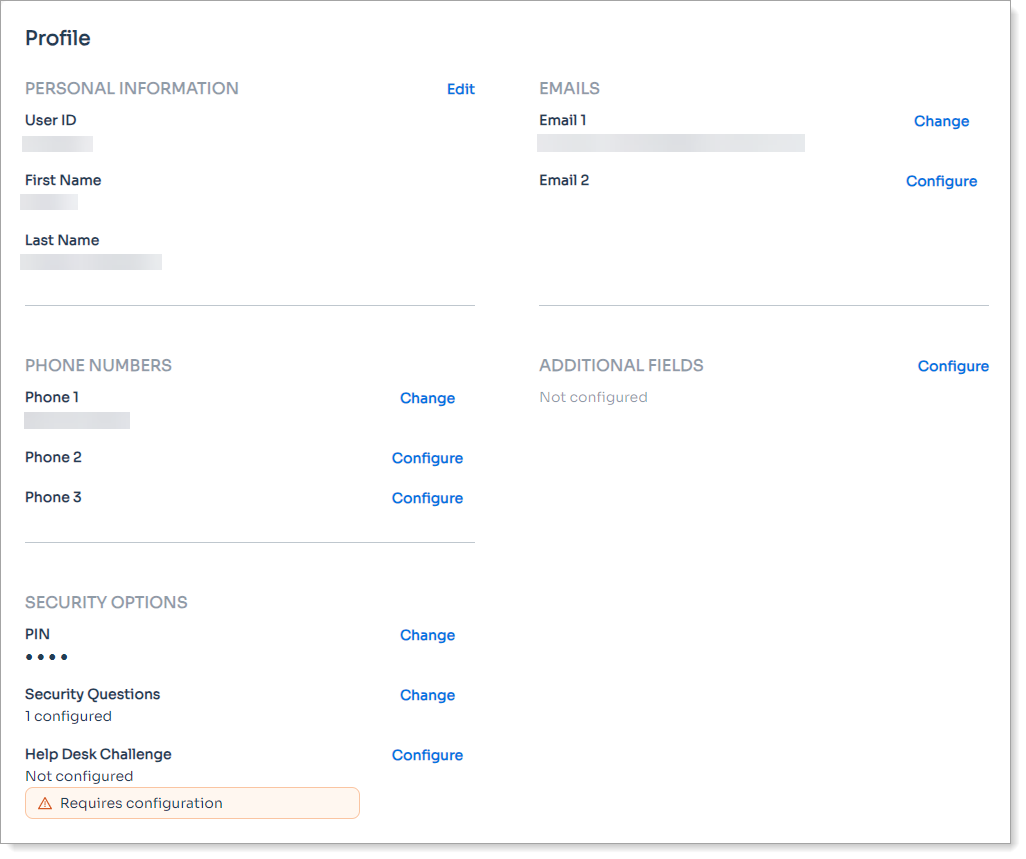Image resolution: width=1026 pixels, height=859 pixels.
Task: Configure the Help Desk Challenge
Action: (x=427, y=755)
